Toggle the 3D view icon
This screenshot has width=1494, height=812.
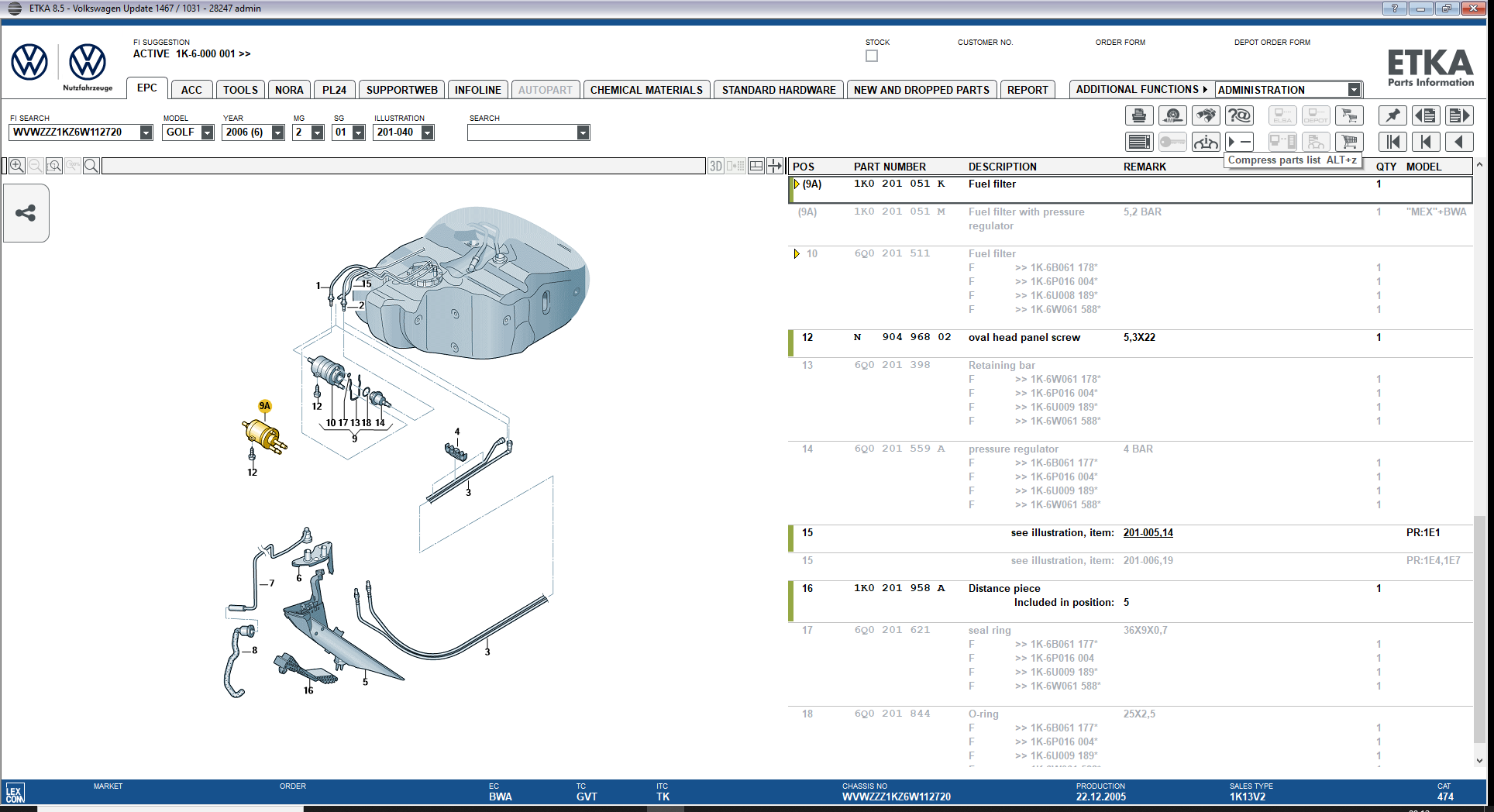[x=716, y=166]
